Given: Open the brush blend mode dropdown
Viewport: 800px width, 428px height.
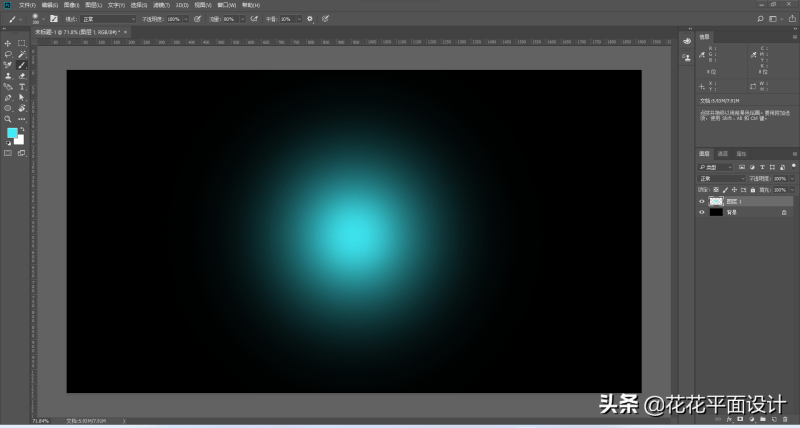Looking at the screenshot, I should tap(107, 19).
